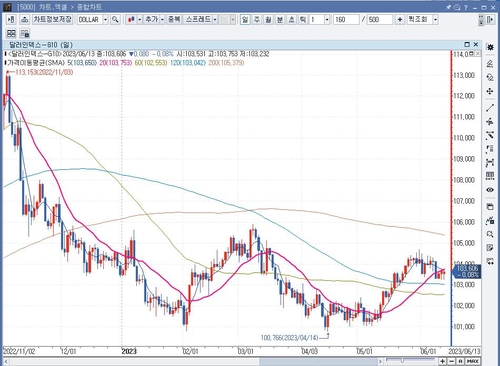This screenshot has height=366, width=500.
Task: Click the chart hierarchy icon in toolbar
Action: (24, 20)
